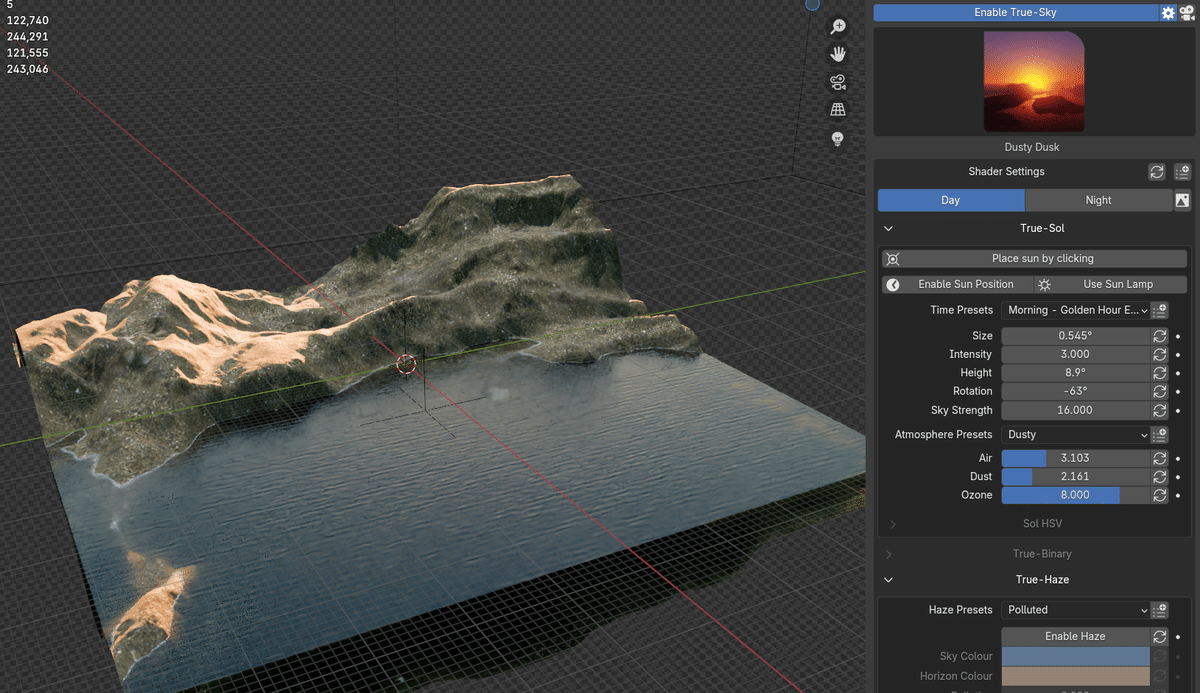Screen dimensions: 1200x693
Task: Refresh the sun Intensity value
Action: [x=1158, y=354]
